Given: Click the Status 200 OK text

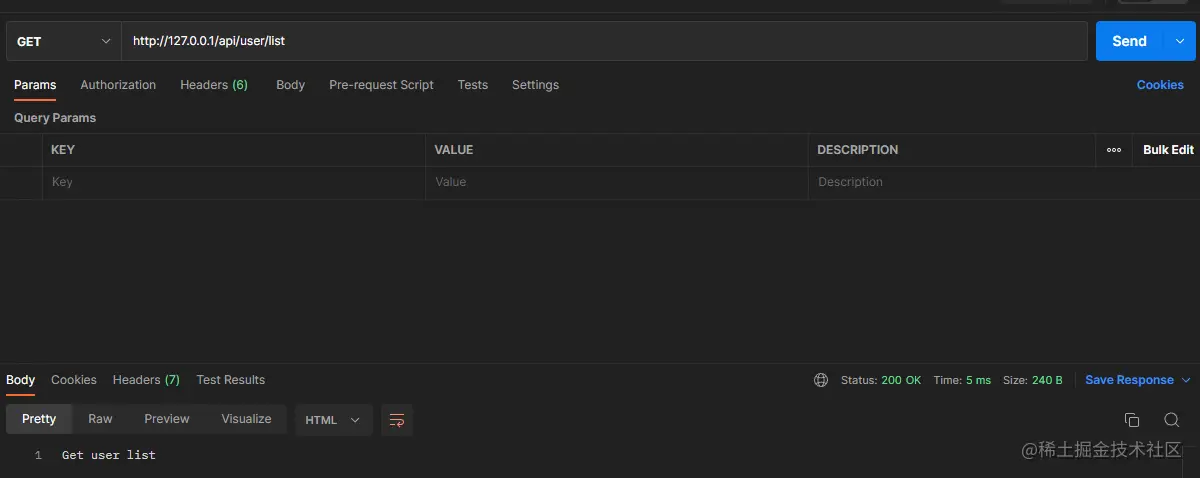Looking at the screenshot, I should [881, 380].
